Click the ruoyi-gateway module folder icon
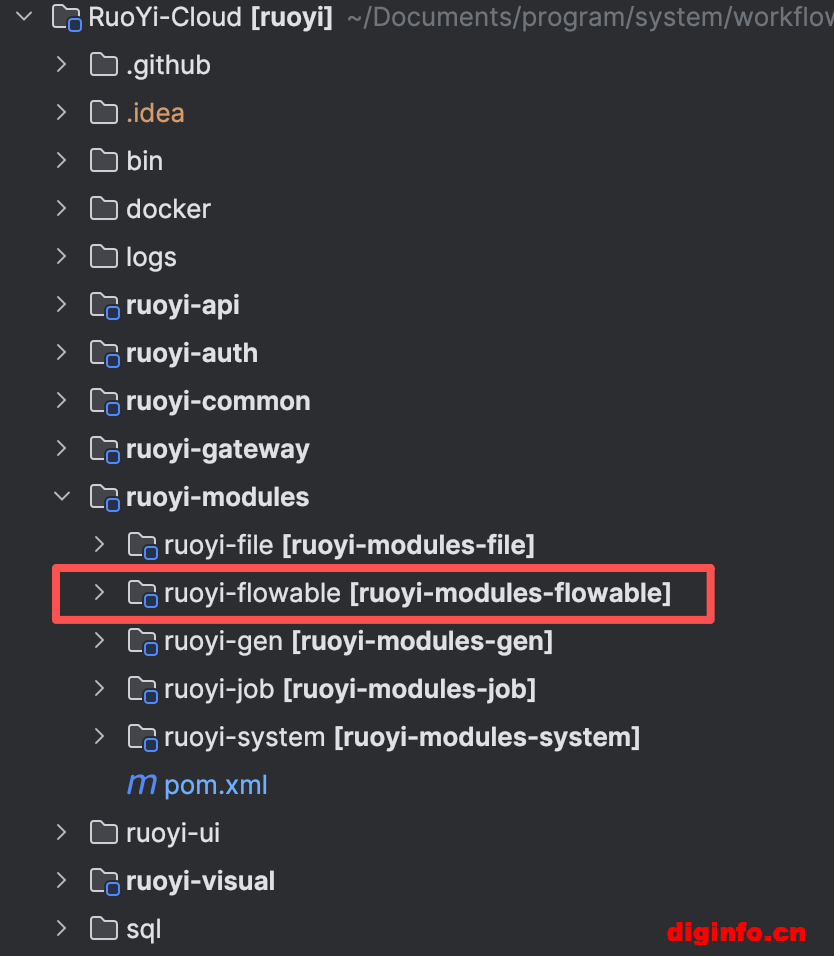This screenshot has height=956, width=834. point(104,450)
